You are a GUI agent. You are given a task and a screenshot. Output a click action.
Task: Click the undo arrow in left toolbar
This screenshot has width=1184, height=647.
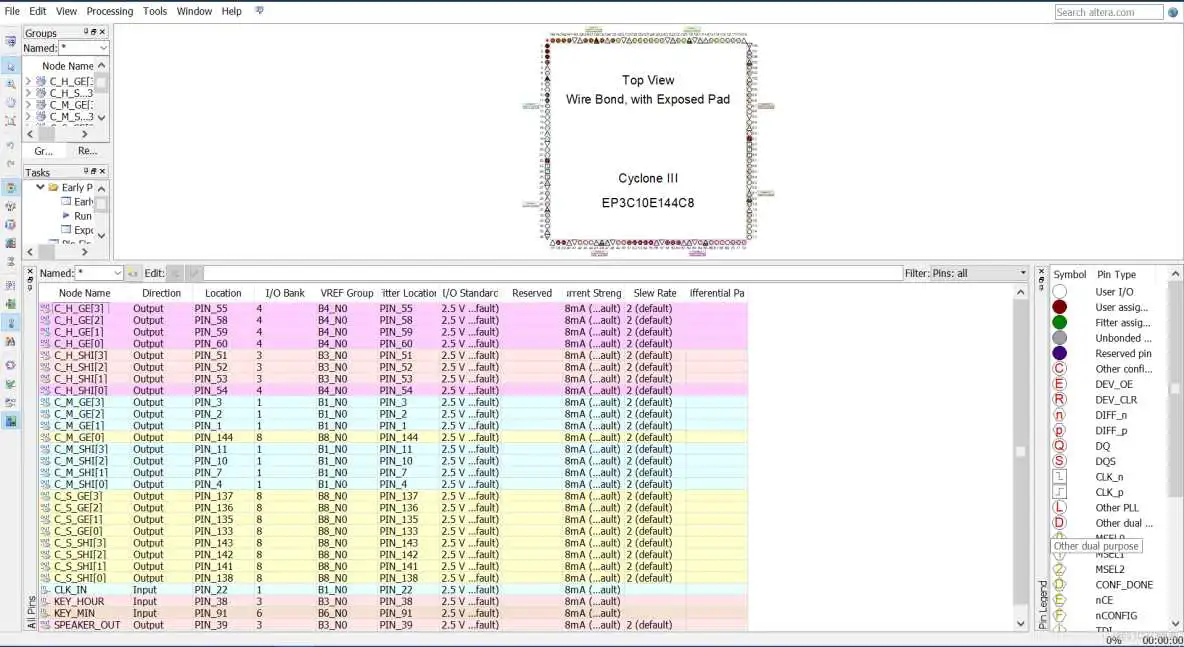pyautogui.click(x=11, y=145)
